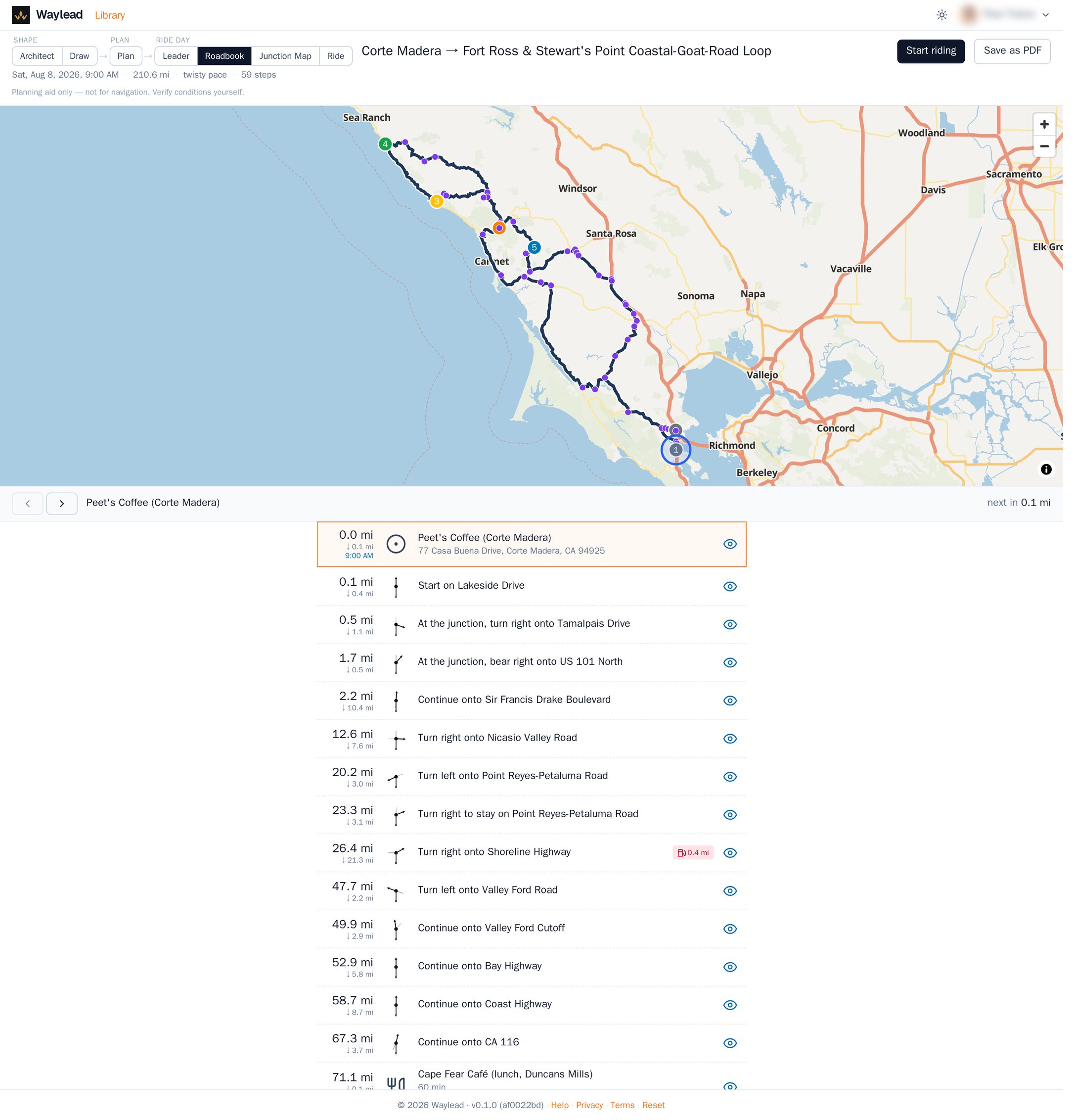
Task: Click waypoint marker 1 at Corte Madera
Action: point(676,450)
